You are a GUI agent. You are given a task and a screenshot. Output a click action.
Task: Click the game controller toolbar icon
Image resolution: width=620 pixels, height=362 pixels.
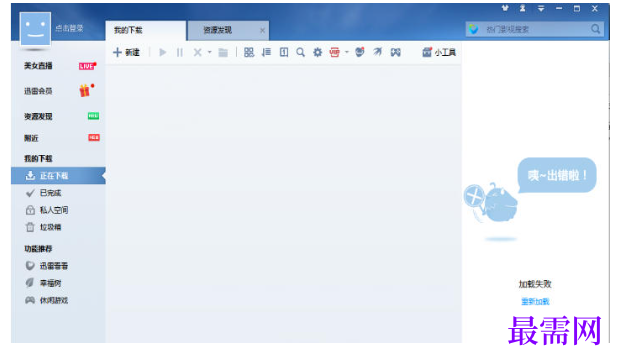tap(395, 52)
